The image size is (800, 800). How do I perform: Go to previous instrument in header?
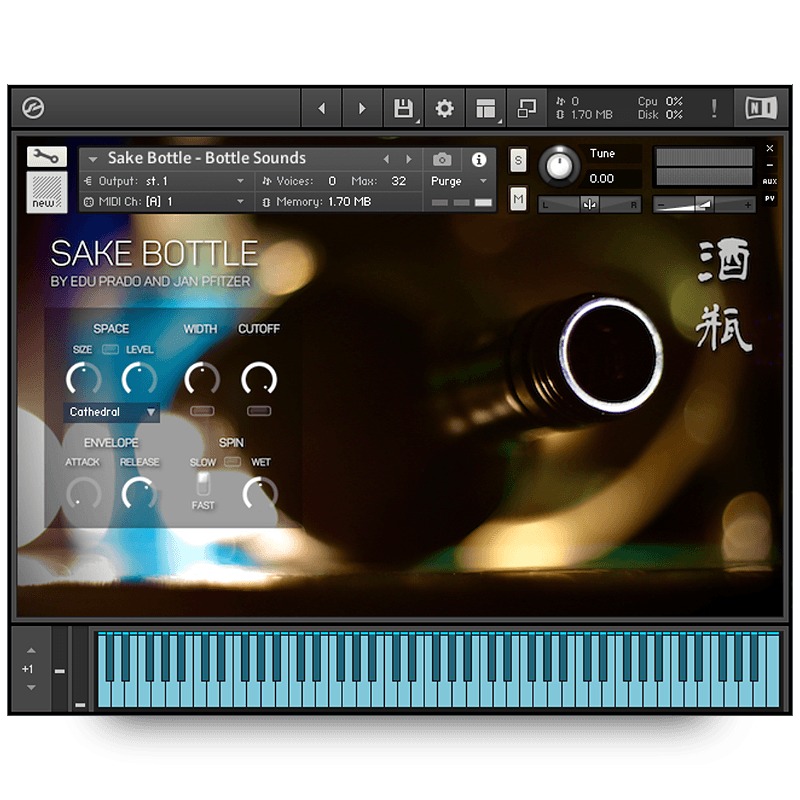pos(321,108)
